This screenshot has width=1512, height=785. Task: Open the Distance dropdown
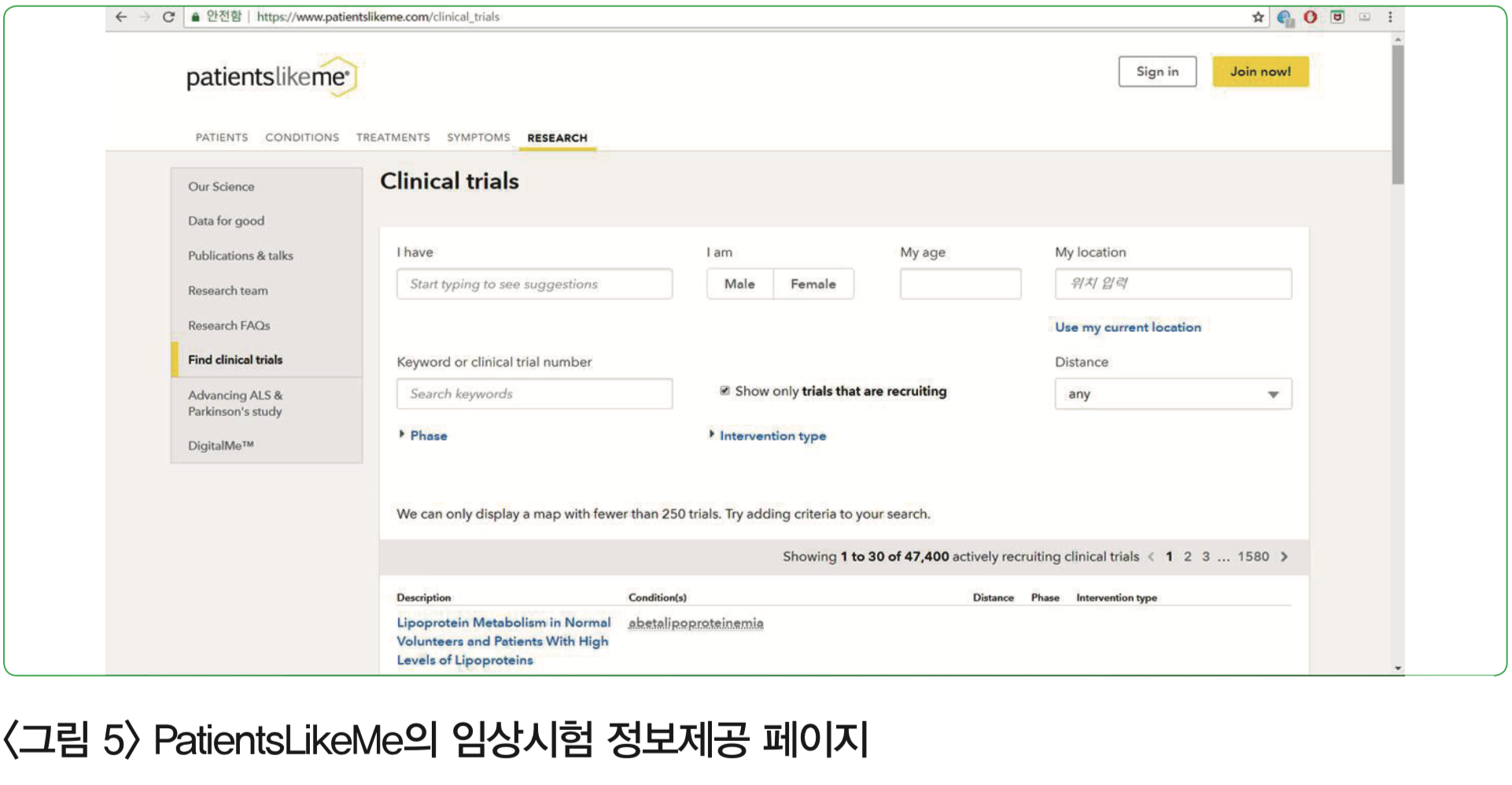[x=1173, y=394]
